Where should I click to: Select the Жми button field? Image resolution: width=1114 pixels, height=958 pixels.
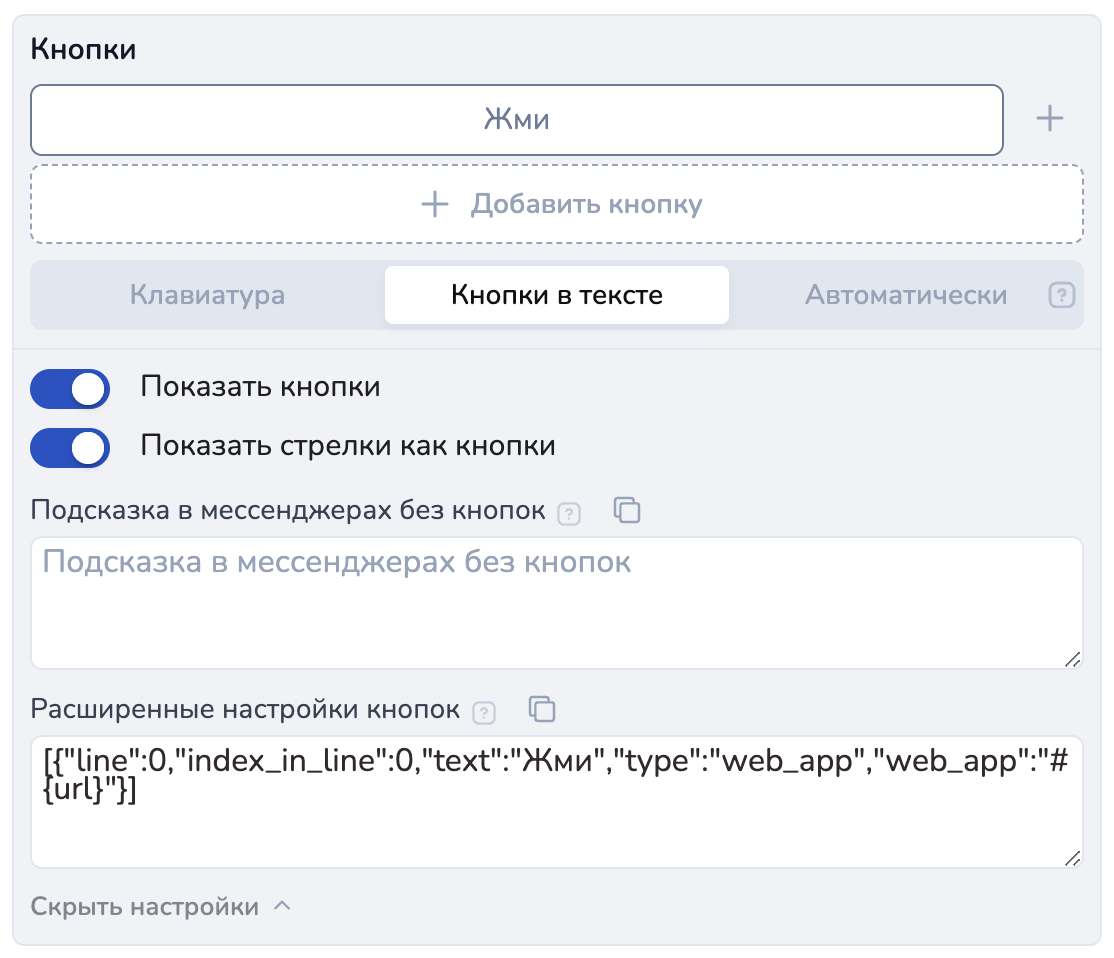(516, 120)
